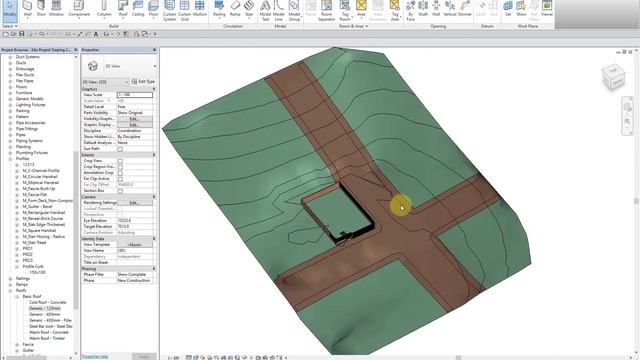Viewport: 640px width, 360px height.
Task: Collapse the Profiles tree node
Action: pos(10,159)
